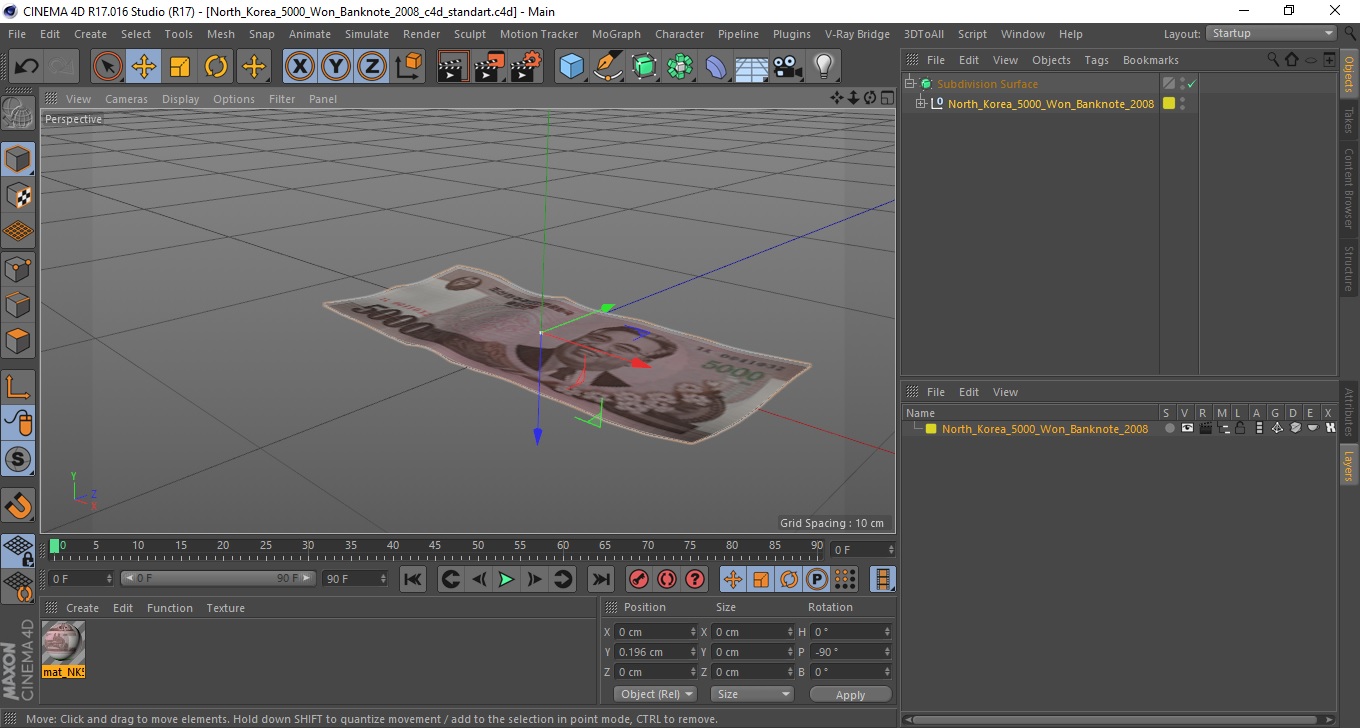Collapse Subdivision Surface object tree
1360x728 pixels.
point(909,84)
